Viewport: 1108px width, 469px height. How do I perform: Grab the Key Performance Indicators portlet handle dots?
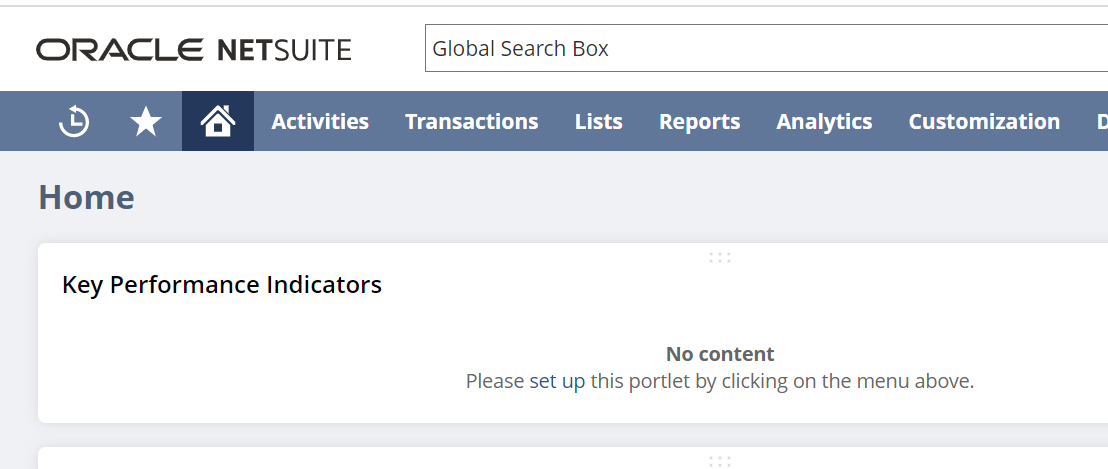[719, 257]
